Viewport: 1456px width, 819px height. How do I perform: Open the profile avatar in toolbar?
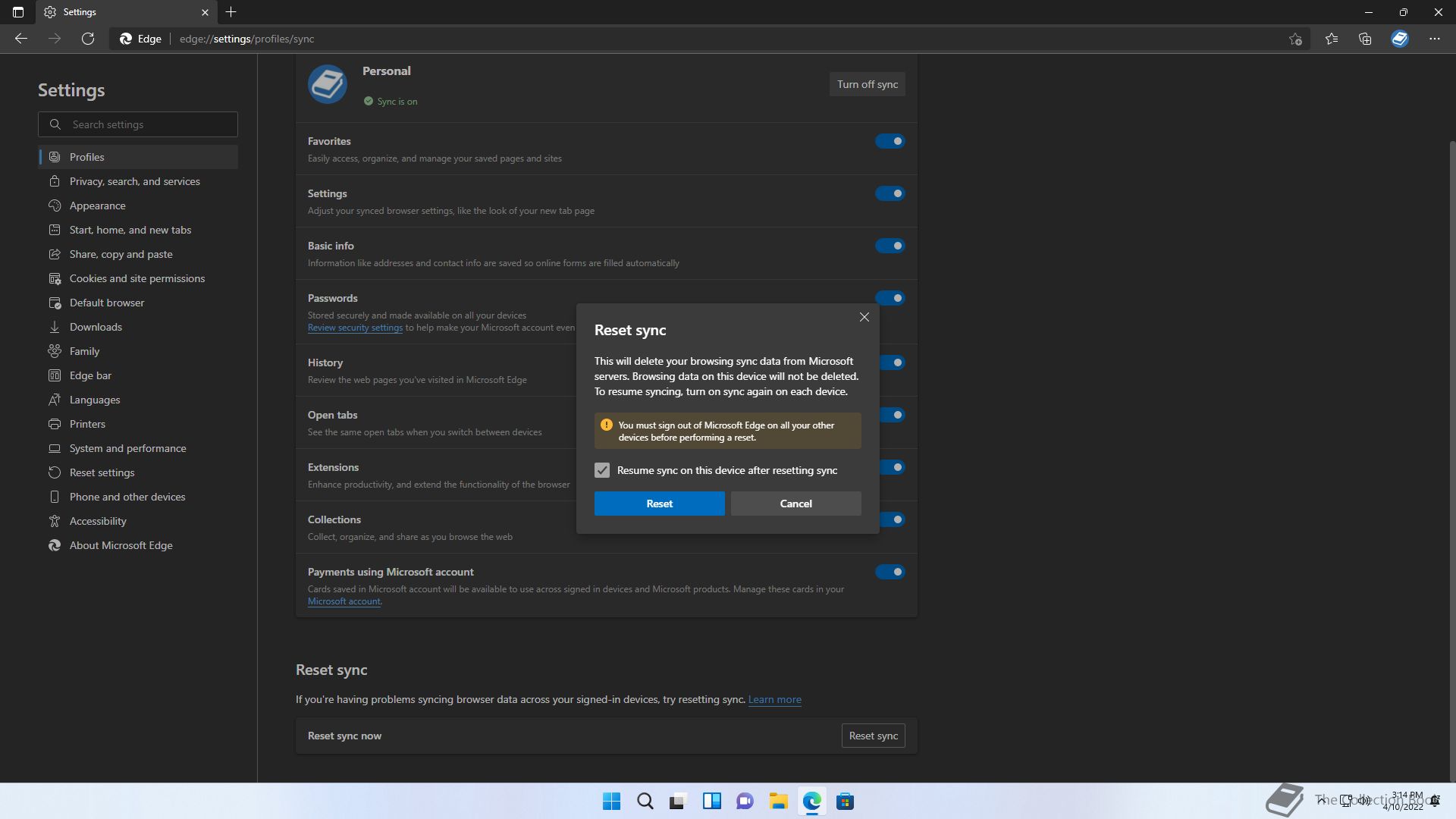click(1400, 39)
